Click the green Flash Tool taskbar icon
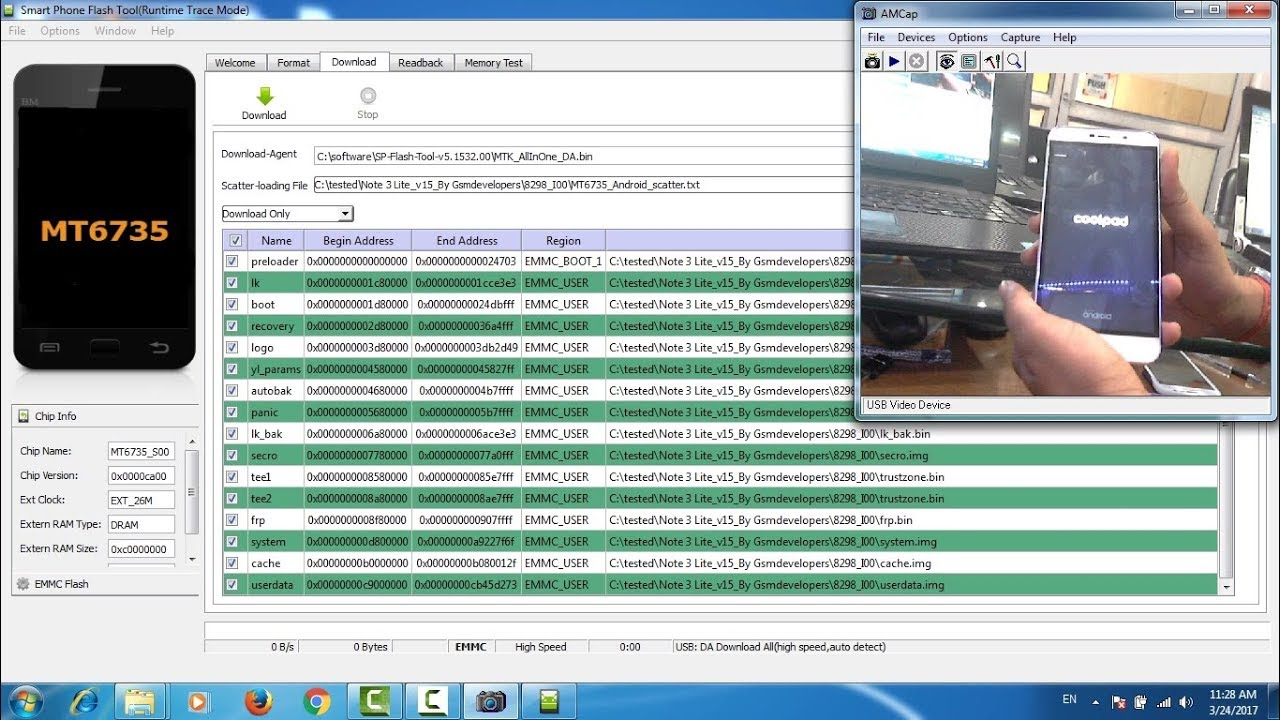This screenshot has height=720, width=1280. point(549,701)
